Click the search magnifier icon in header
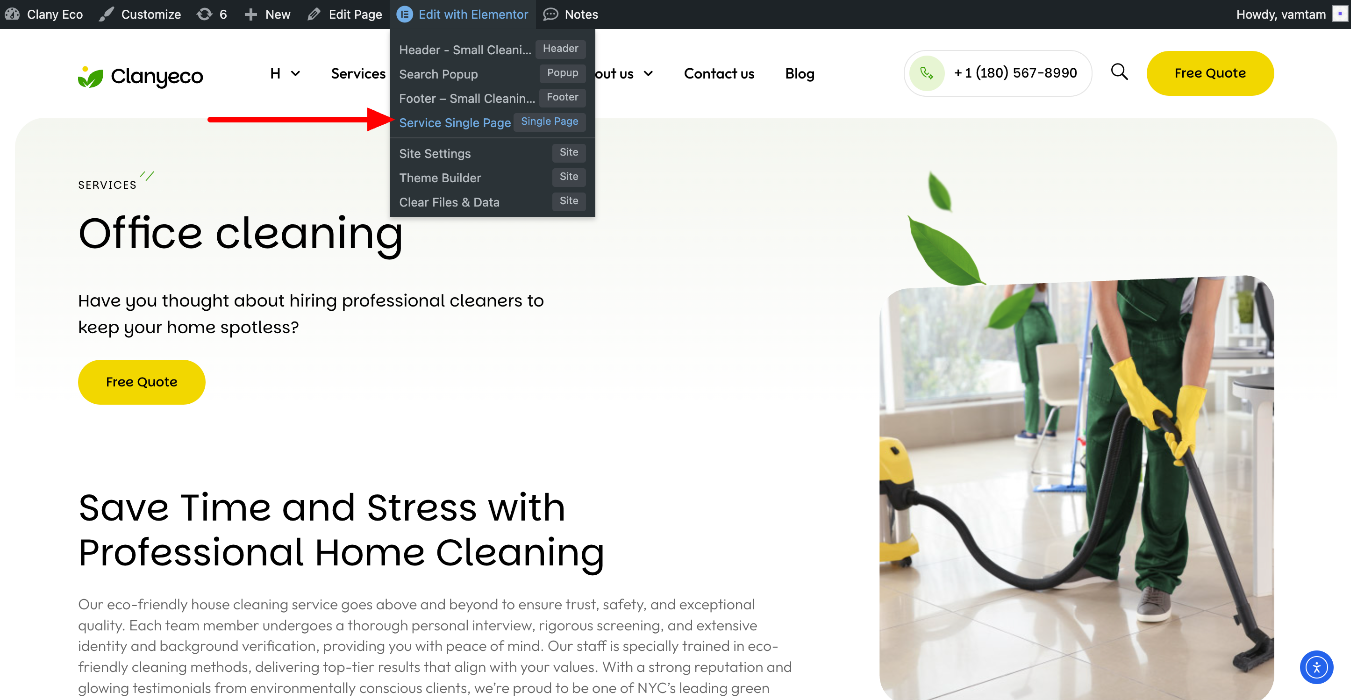The image size is (1351, 700). coord(1119,72)
